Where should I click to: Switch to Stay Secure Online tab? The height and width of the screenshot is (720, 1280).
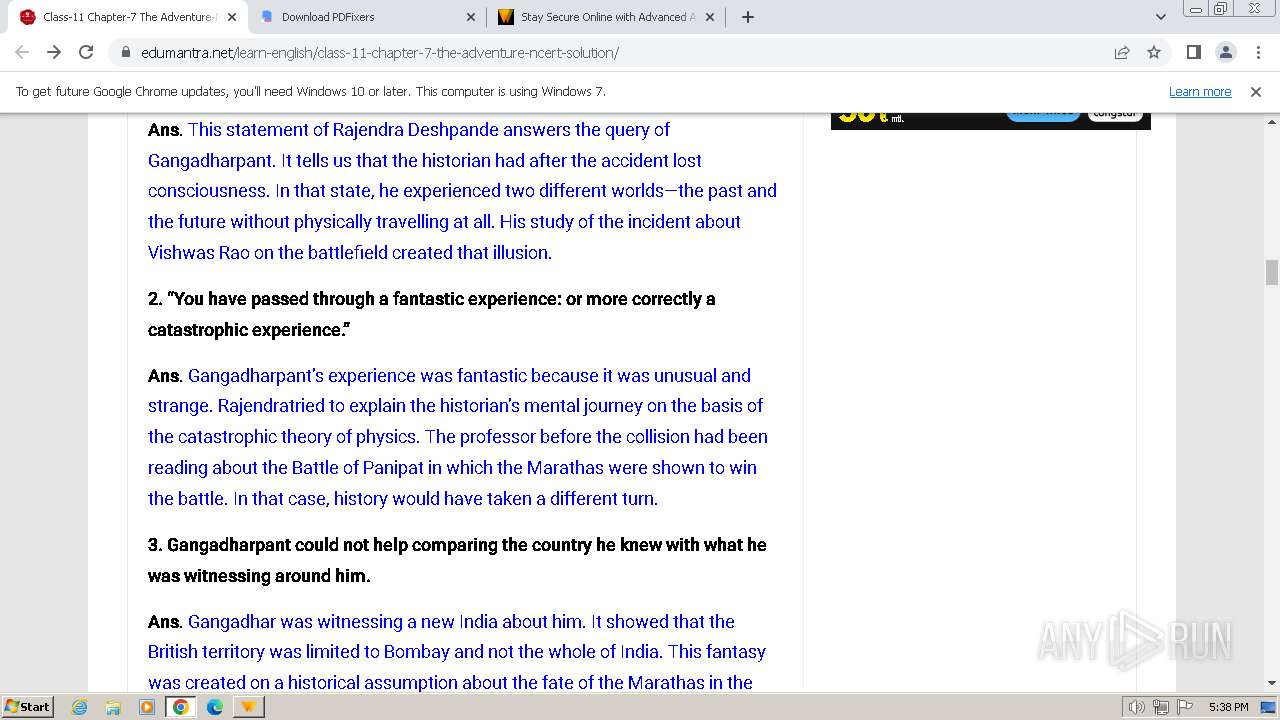(x=607, y=17)
